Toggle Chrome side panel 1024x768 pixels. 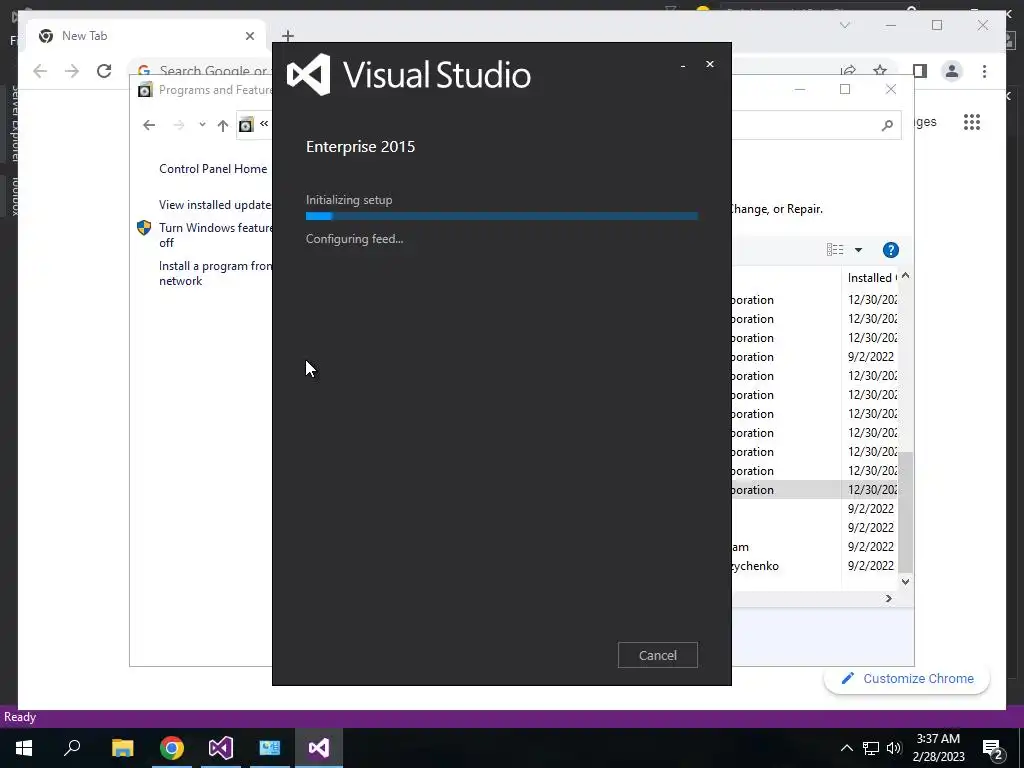coord(920,71)
